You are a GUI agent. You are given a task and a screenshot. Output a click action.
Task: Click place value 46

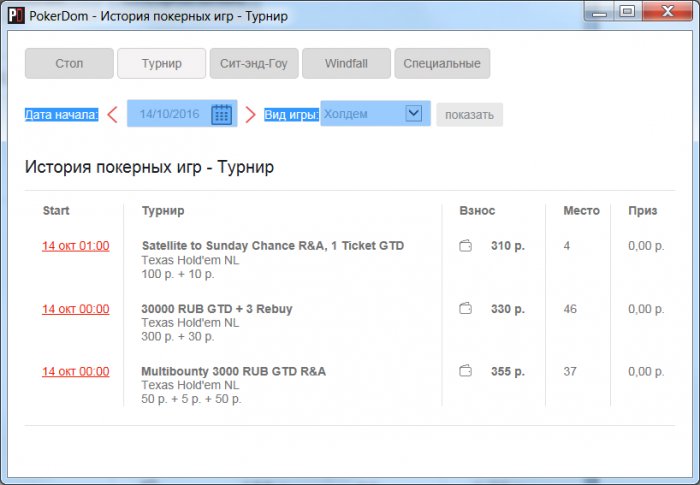click(x=570, y=309)
